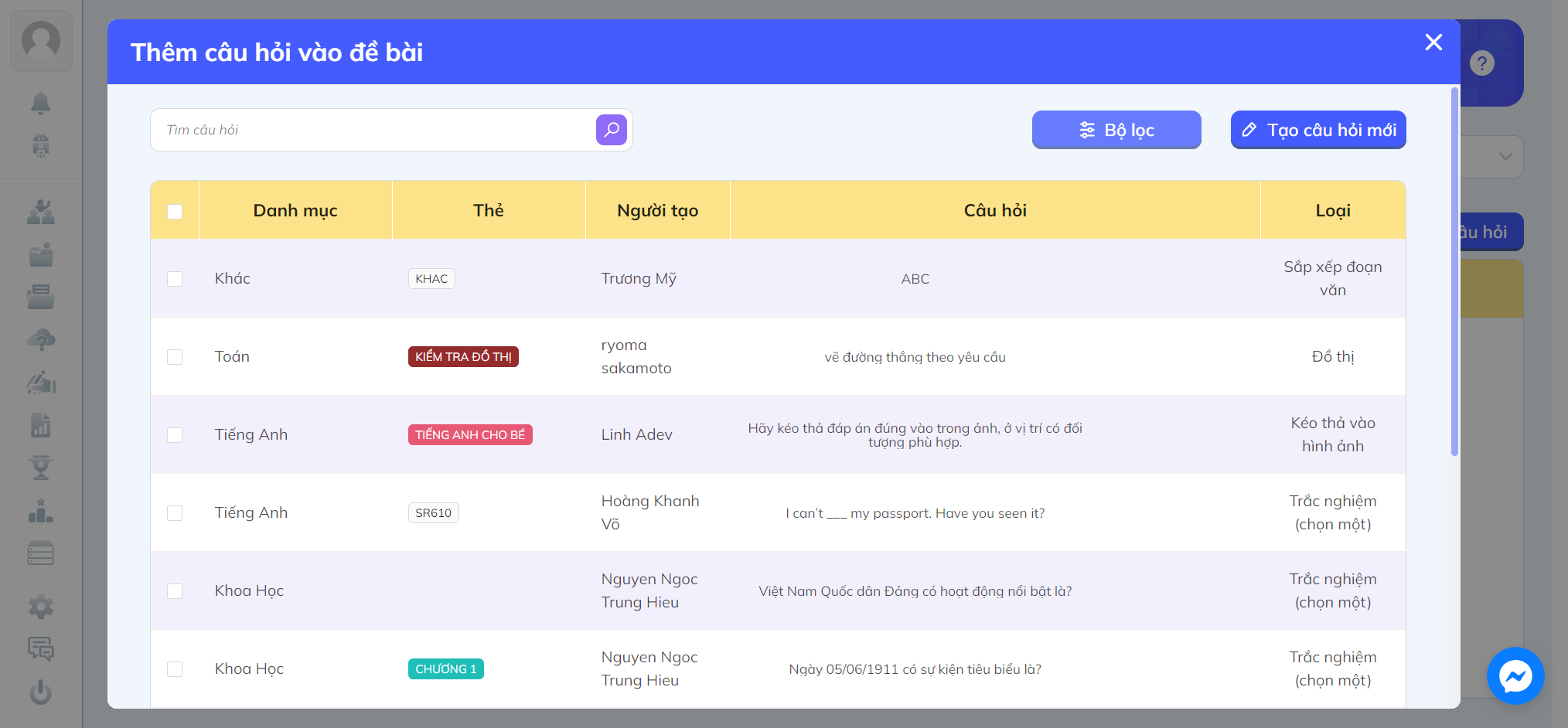Image resolution: width=1568 pixels, height=728 pixels.
Task: Open the report chart sidebar icon
Action: [x=41, y=424]
